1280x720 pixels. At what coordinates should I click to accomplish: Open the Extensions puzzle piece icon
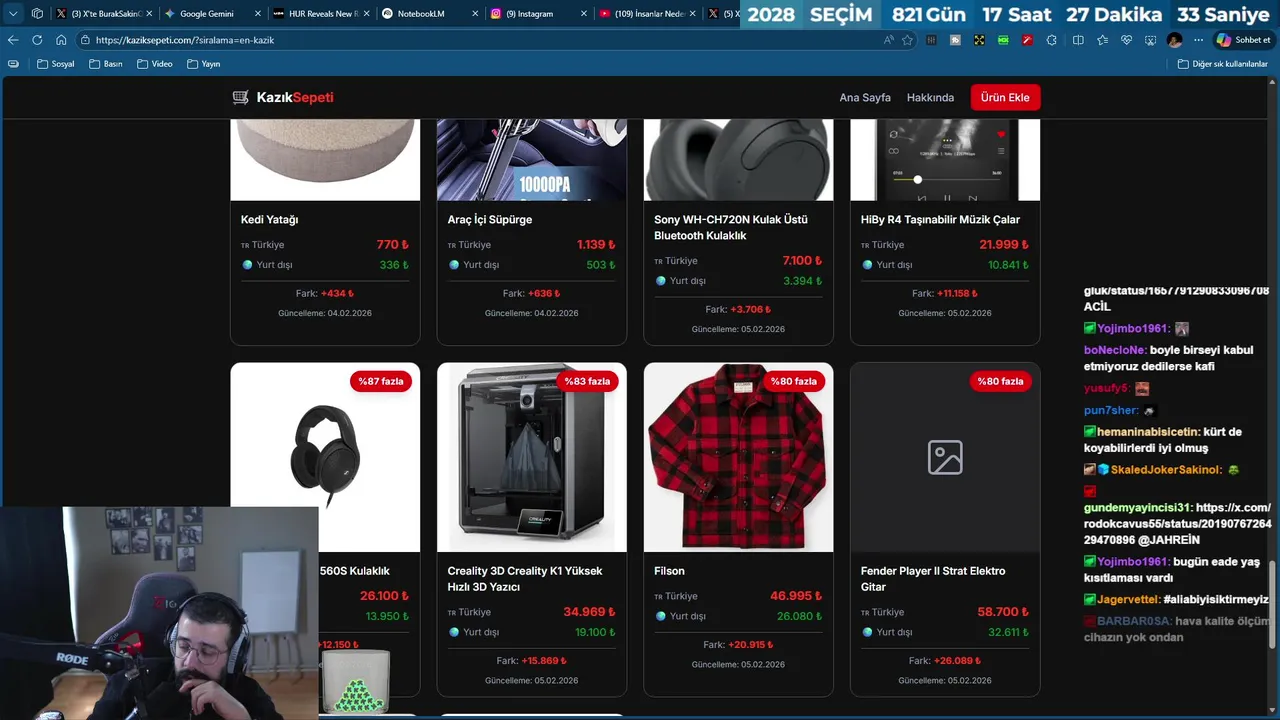pos(1051,40)
